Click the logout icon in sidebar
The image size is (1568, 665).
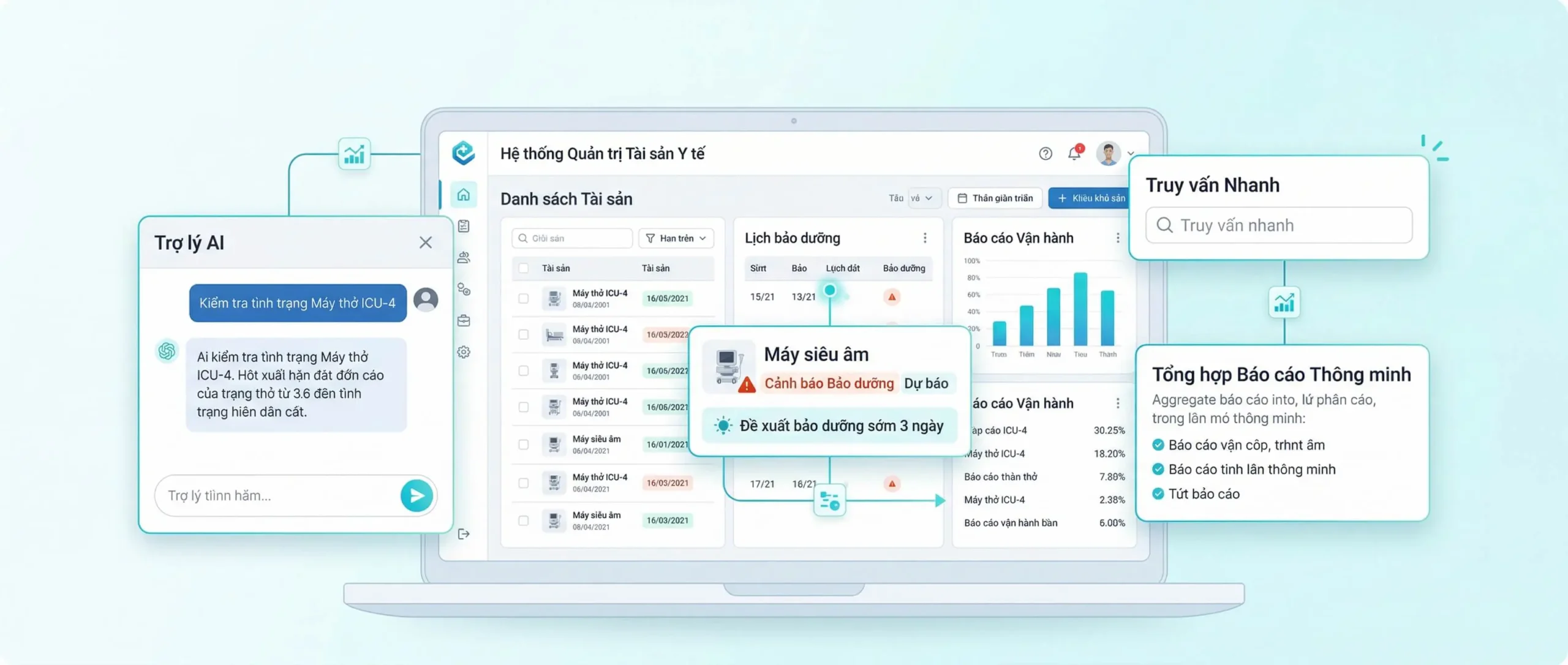coord(464,534)
